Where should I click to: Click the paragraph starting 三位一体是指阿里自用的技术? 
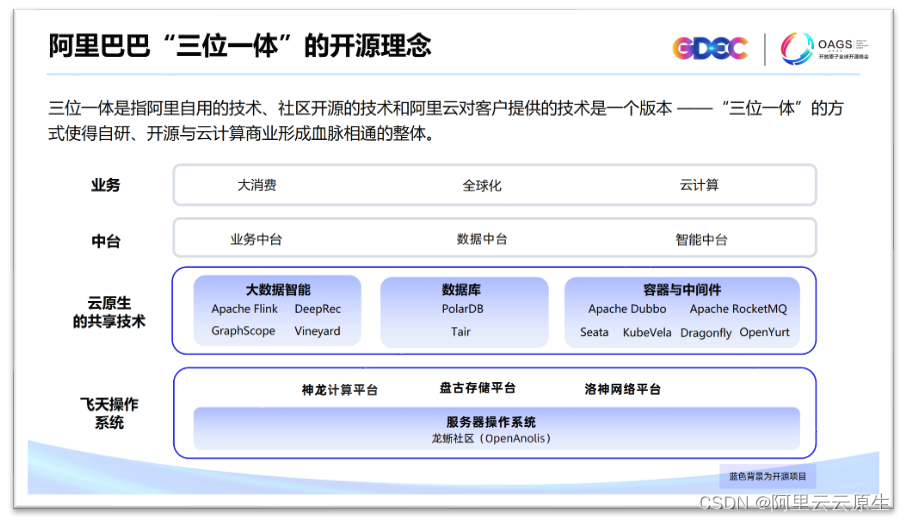(446, 120)
